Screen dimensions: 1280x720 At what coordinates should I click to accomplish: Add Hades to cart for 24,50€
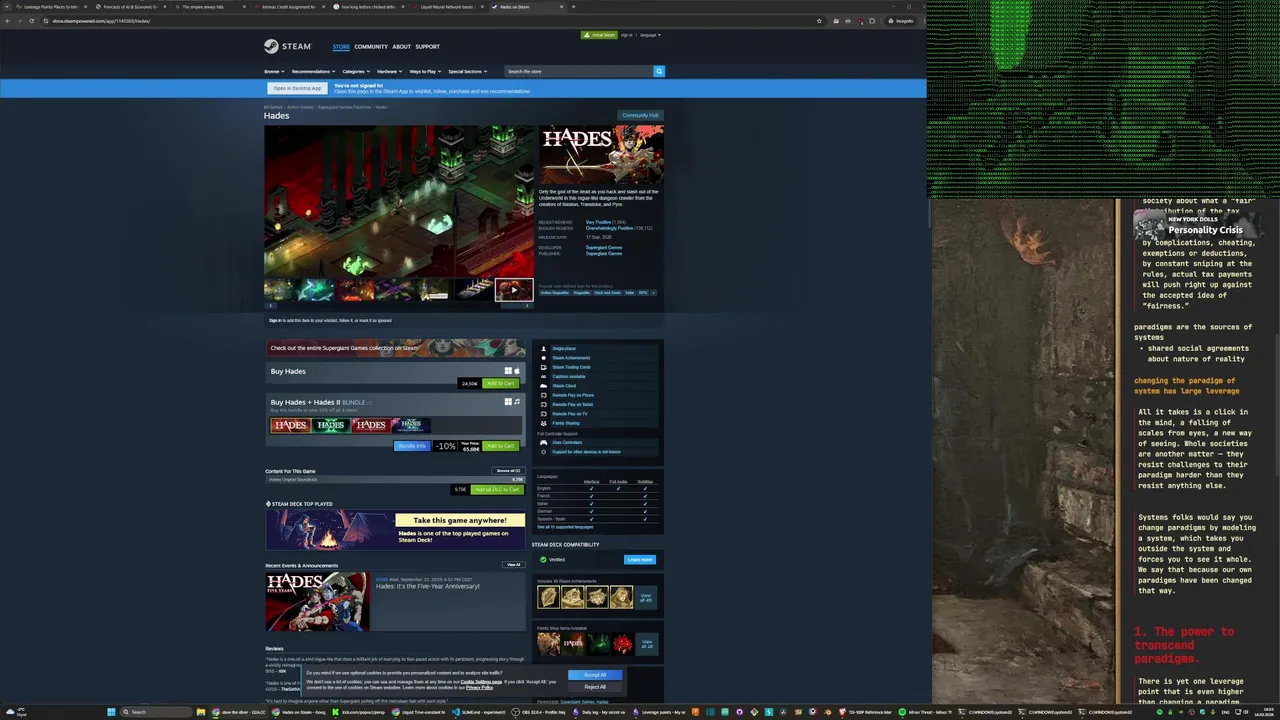(x=500, y=383)
